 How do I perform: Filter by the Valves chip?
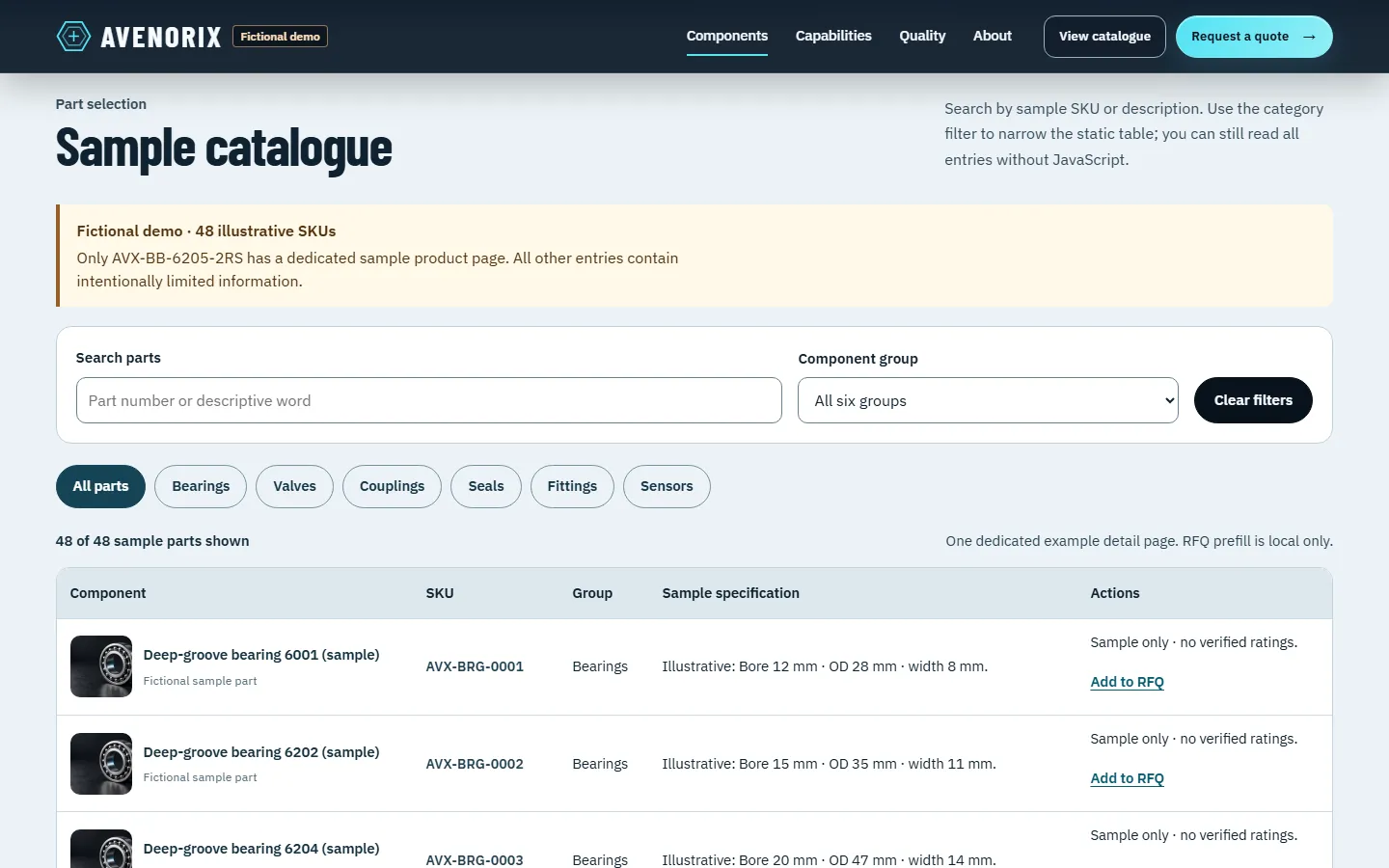point(294,486)
